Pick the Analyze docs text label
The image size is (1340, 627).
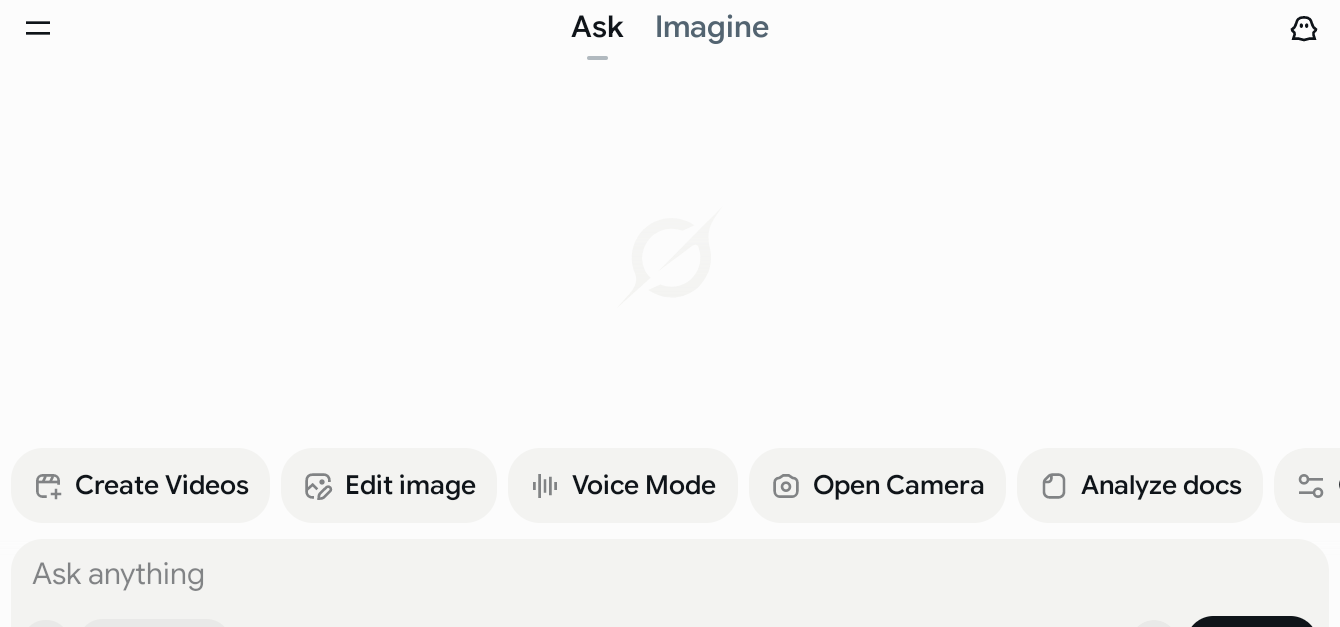tap(1161, 486)
